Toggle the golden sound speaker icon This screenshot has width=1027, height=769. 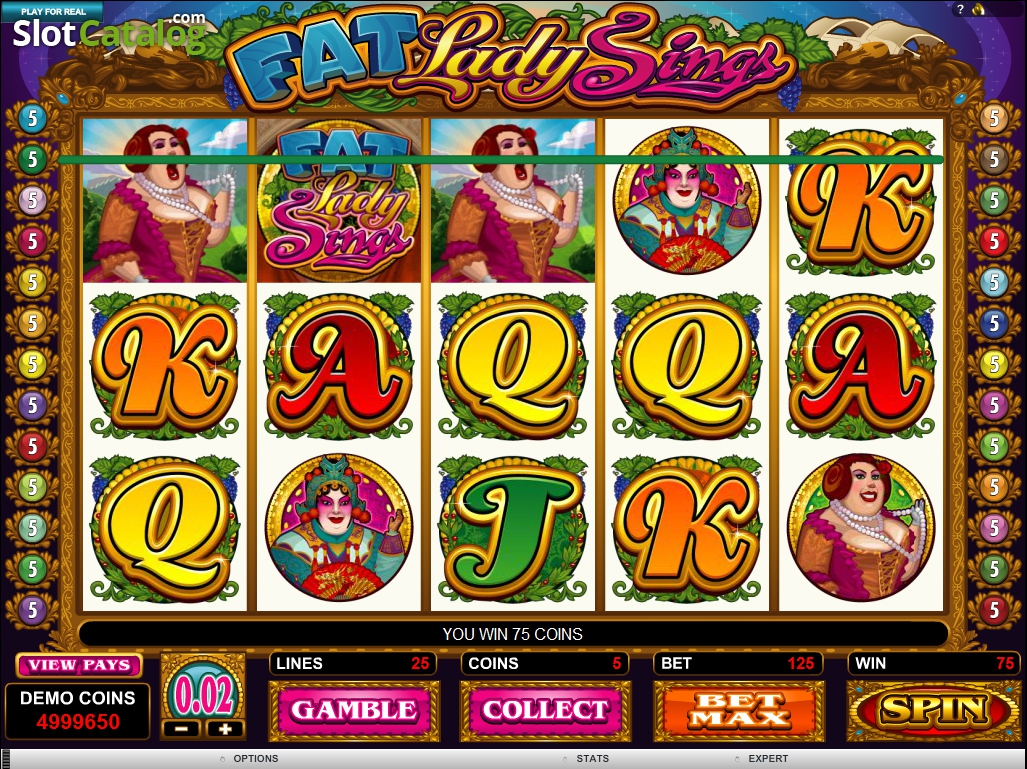tap(979, 9)
